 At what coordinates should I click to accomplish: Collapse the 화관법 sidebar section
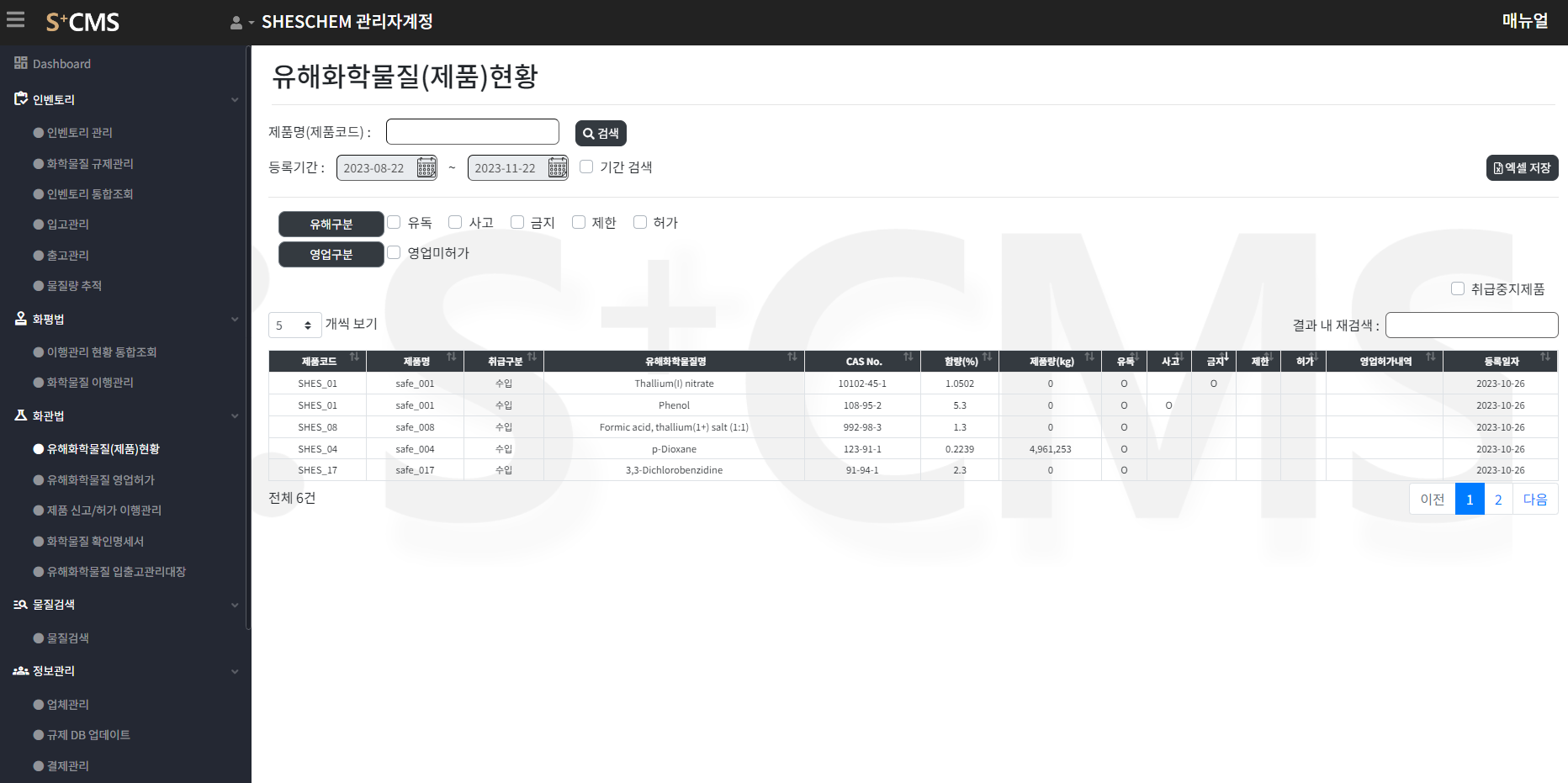point(235,415)
